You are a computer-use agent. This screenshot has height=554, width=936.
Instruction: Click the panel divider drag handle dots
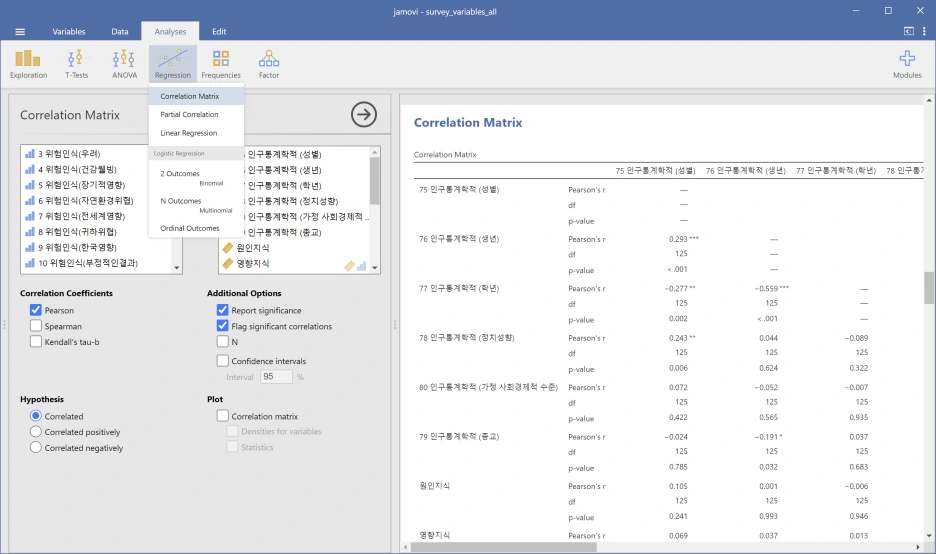pos(395,324)
